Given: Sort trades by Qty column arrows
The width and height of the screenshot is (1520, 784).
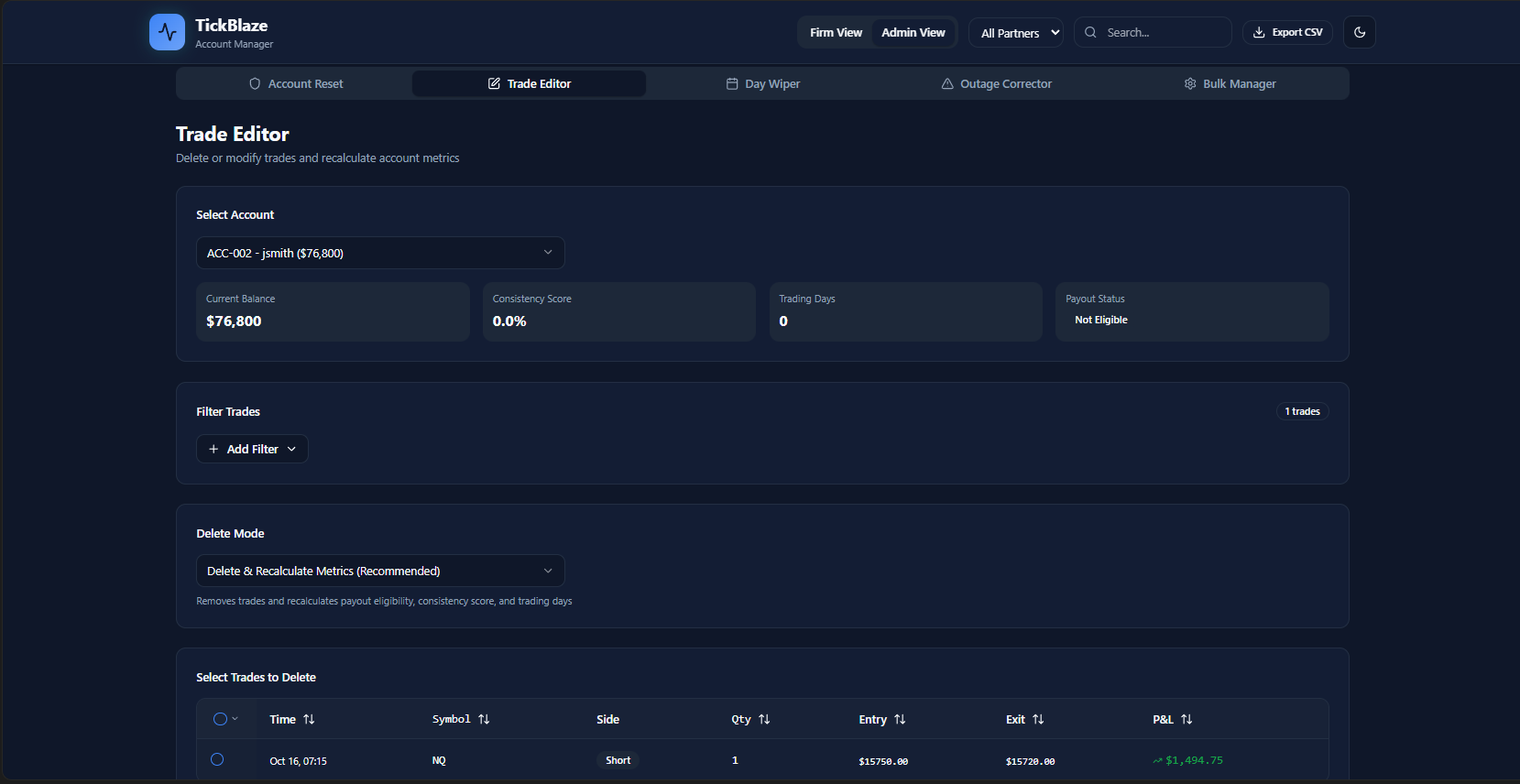Looking at the screenshot, I should 764,720.
